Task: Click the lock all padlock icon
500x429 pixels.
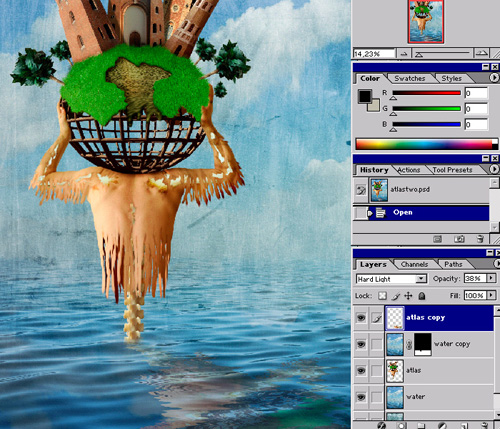Action: pos(422,296)
